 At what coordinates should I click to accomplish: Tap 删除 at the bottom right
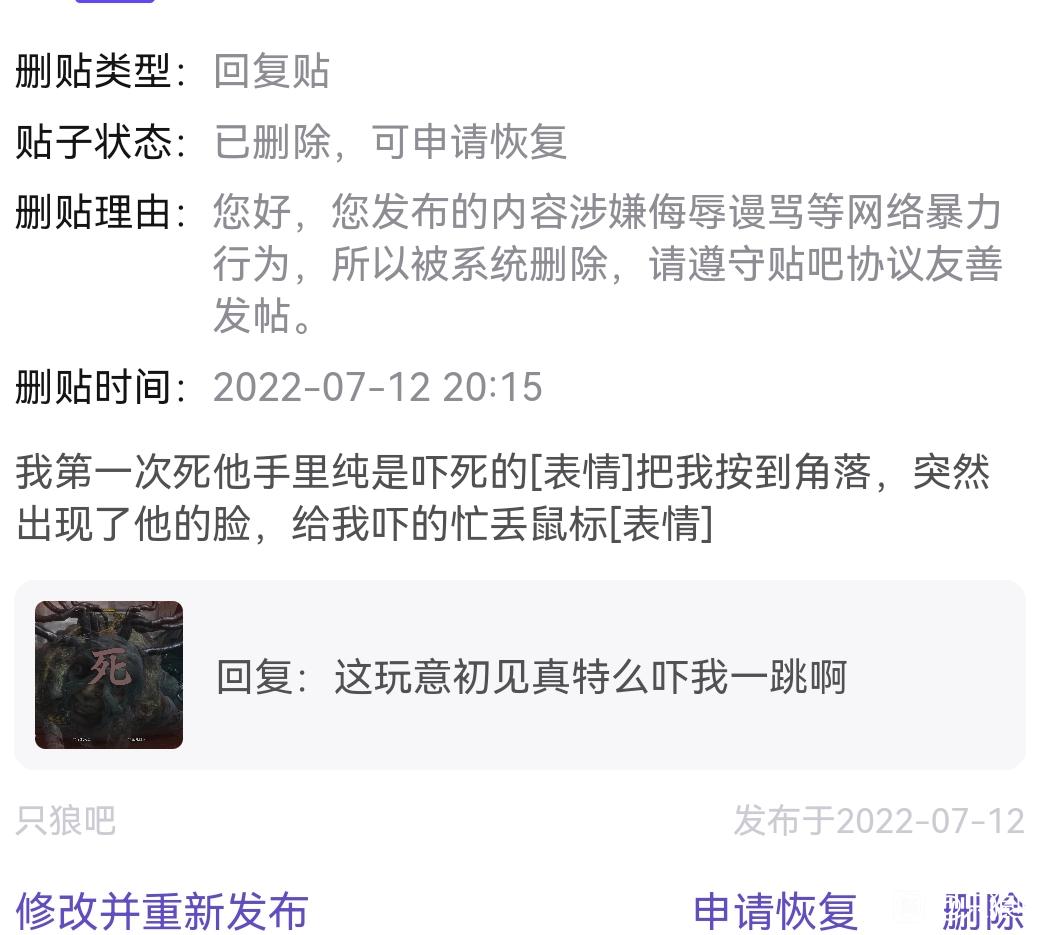tap(983, 911)
